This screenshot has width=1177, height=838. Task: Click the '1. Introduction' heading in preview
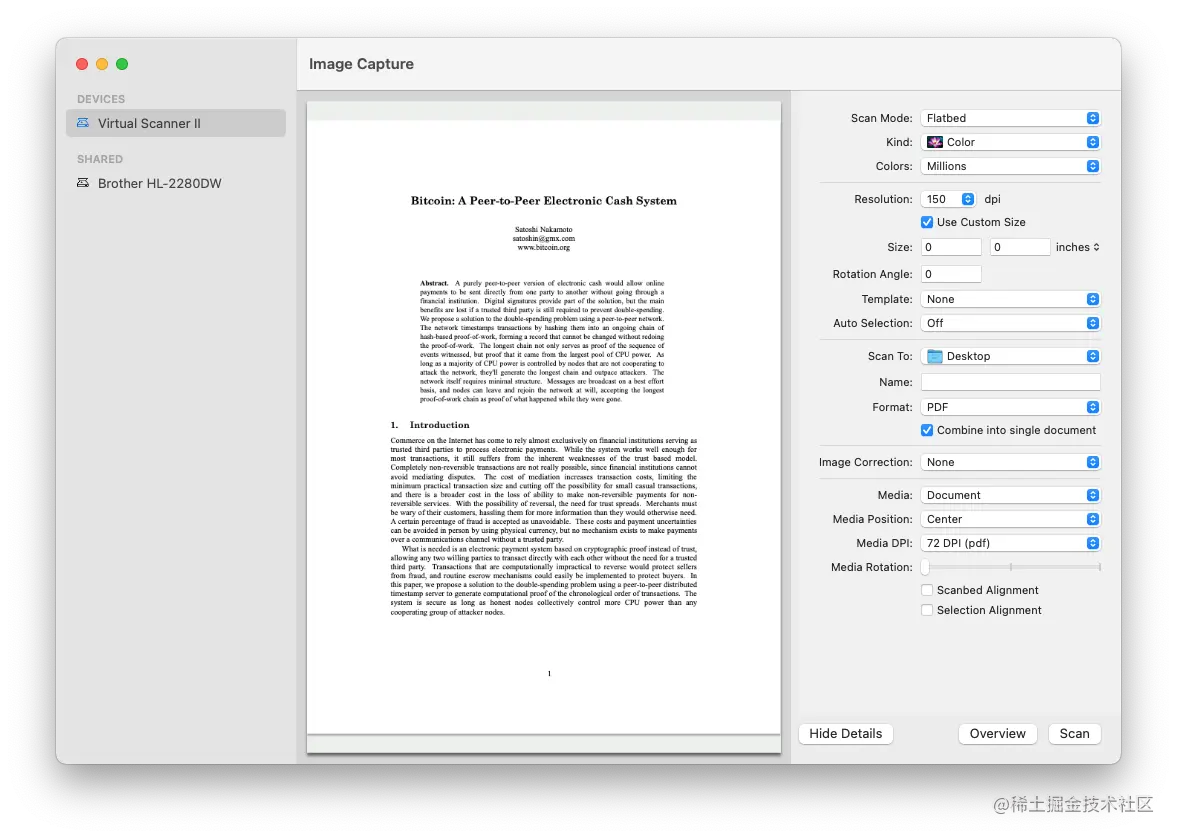pyautogui.click(x=430, y=425)
